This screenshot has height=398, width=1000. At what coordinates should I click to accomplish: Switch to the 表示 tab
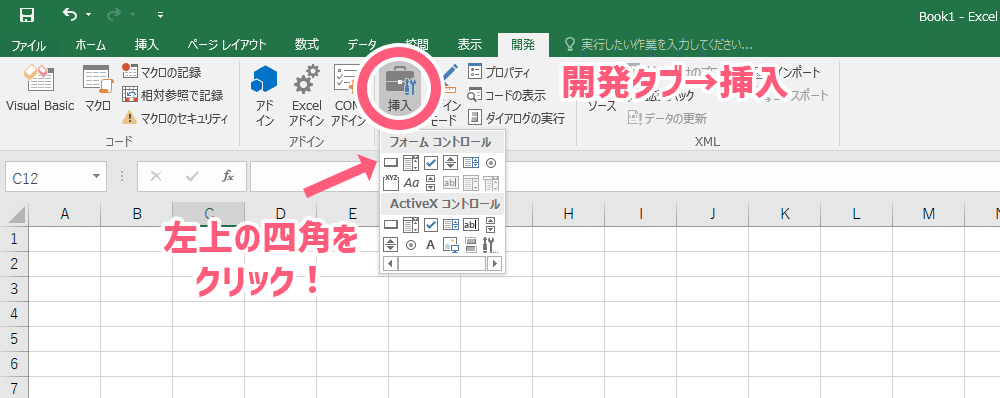pyautogui.click(x=469, y=45)
